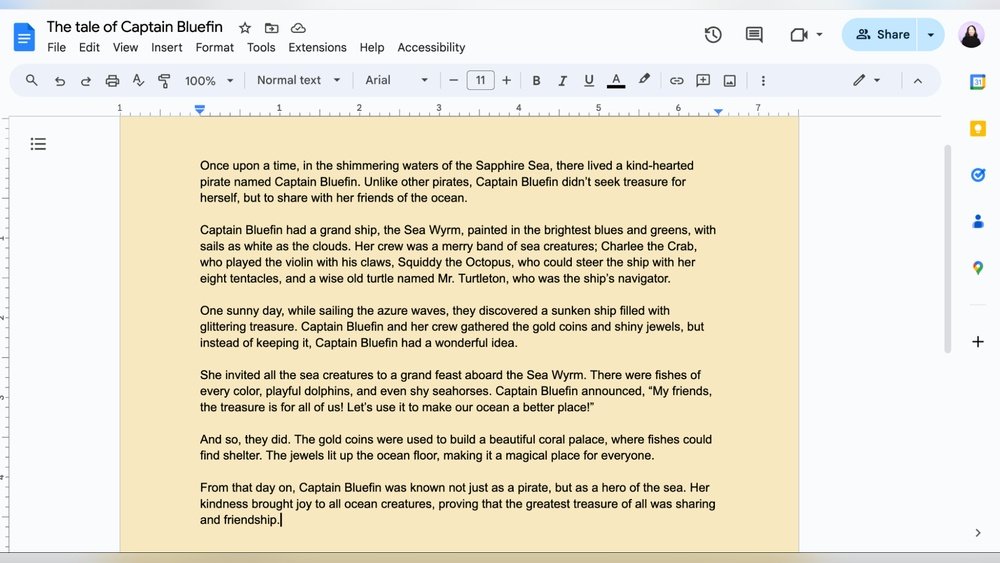
Task: Click the vertical scrollbar
Action: 948,249
